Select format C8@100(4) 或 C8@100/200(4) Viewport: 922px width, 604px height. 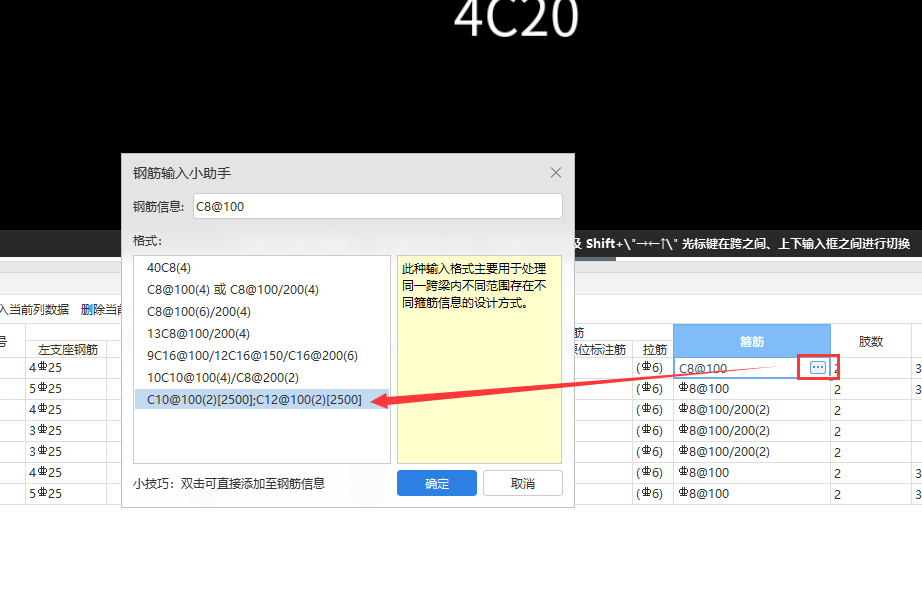click(x=262, y=289)
